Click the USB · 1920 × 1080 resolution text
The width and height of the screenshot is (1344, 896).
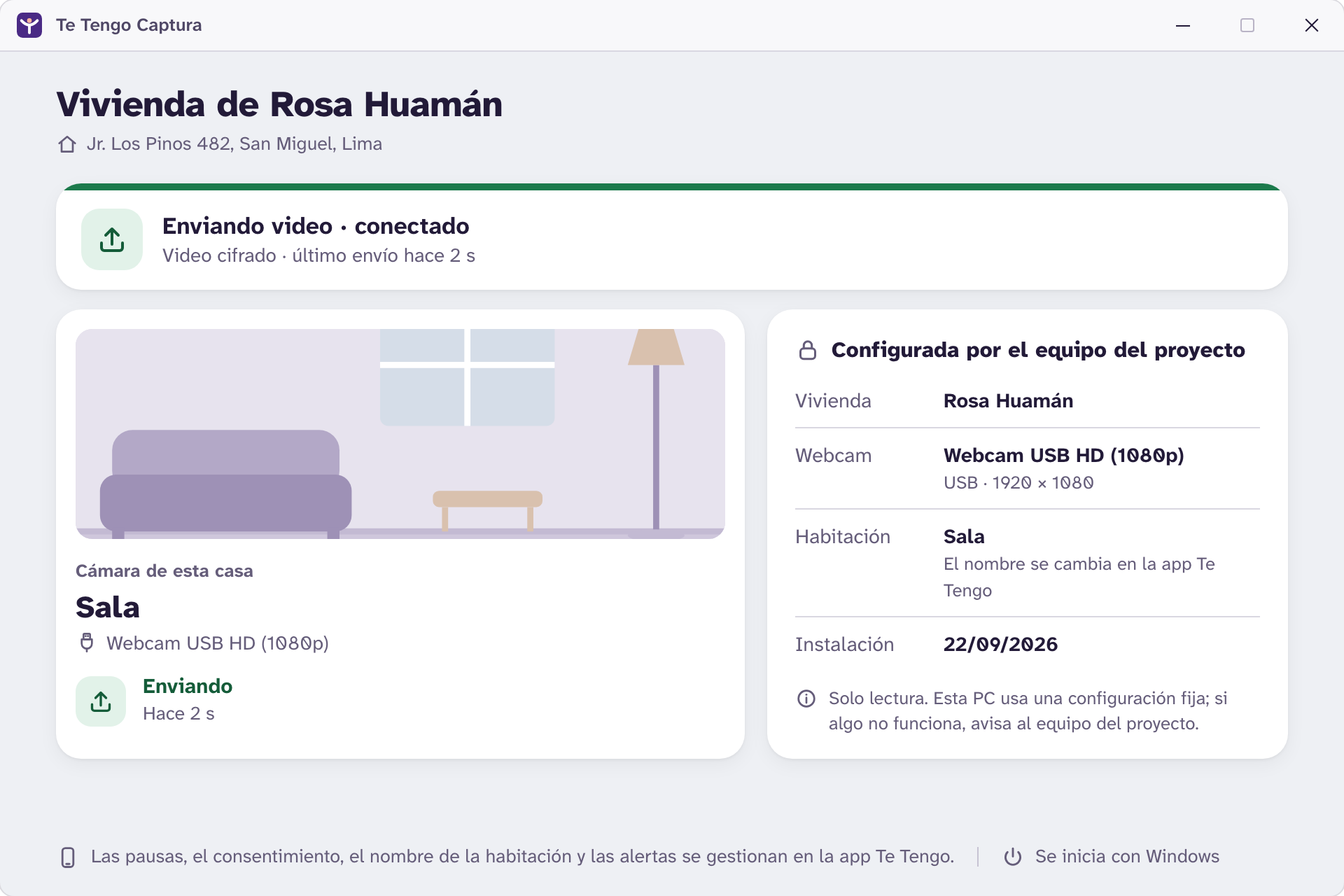click(x=1018, y=483)
